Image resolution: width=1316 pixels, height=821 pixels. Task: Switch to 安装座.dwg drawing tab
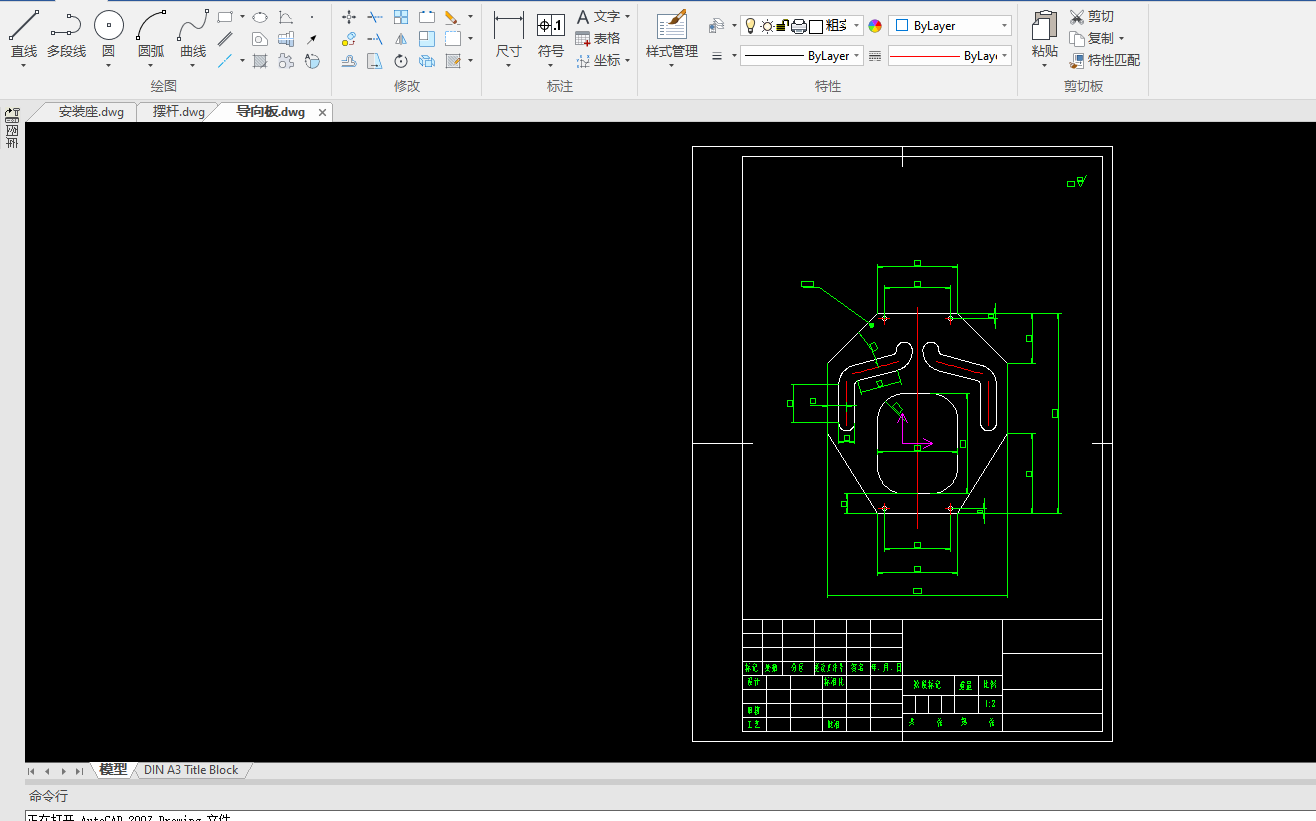pyautogui.click(x=90, y=112)
